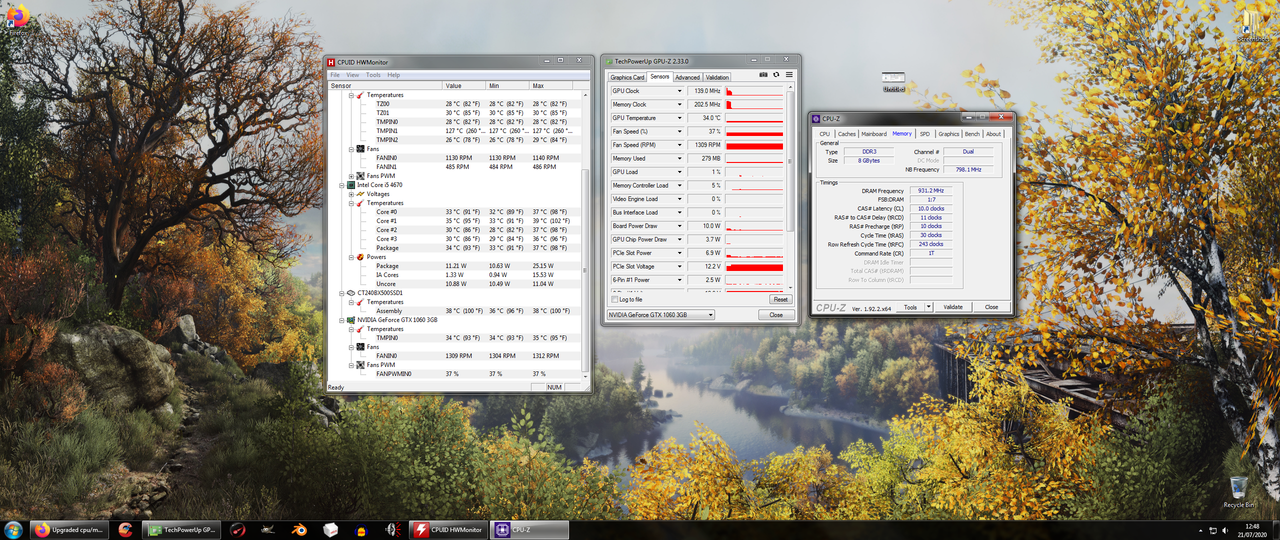Click the GPU-Z sensors vertical scrollbar
The height and width of the screenshot is (540, 1280).
[x=791, y=188]
